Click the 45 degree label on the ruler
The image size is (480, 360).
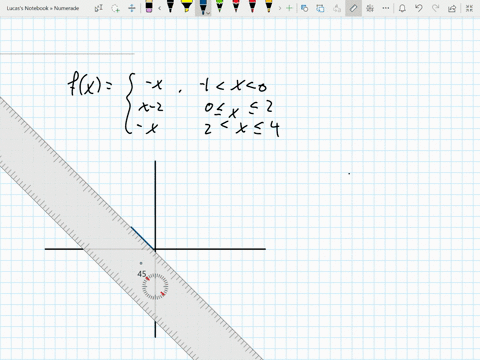(142, 274)
